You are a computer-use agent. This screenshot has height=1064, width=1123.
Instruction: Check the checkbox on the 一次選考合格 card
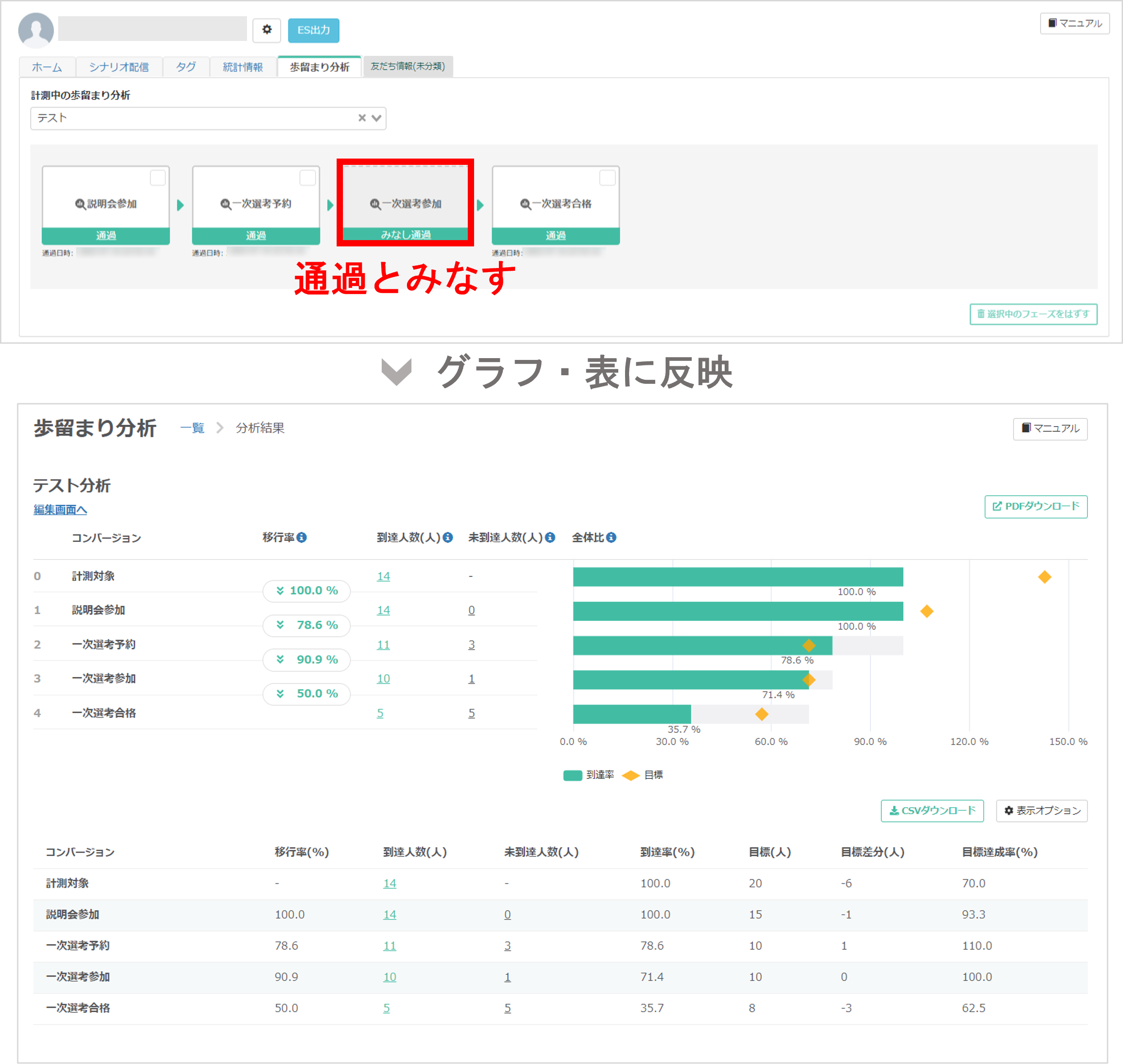click(x=607, y=177)
